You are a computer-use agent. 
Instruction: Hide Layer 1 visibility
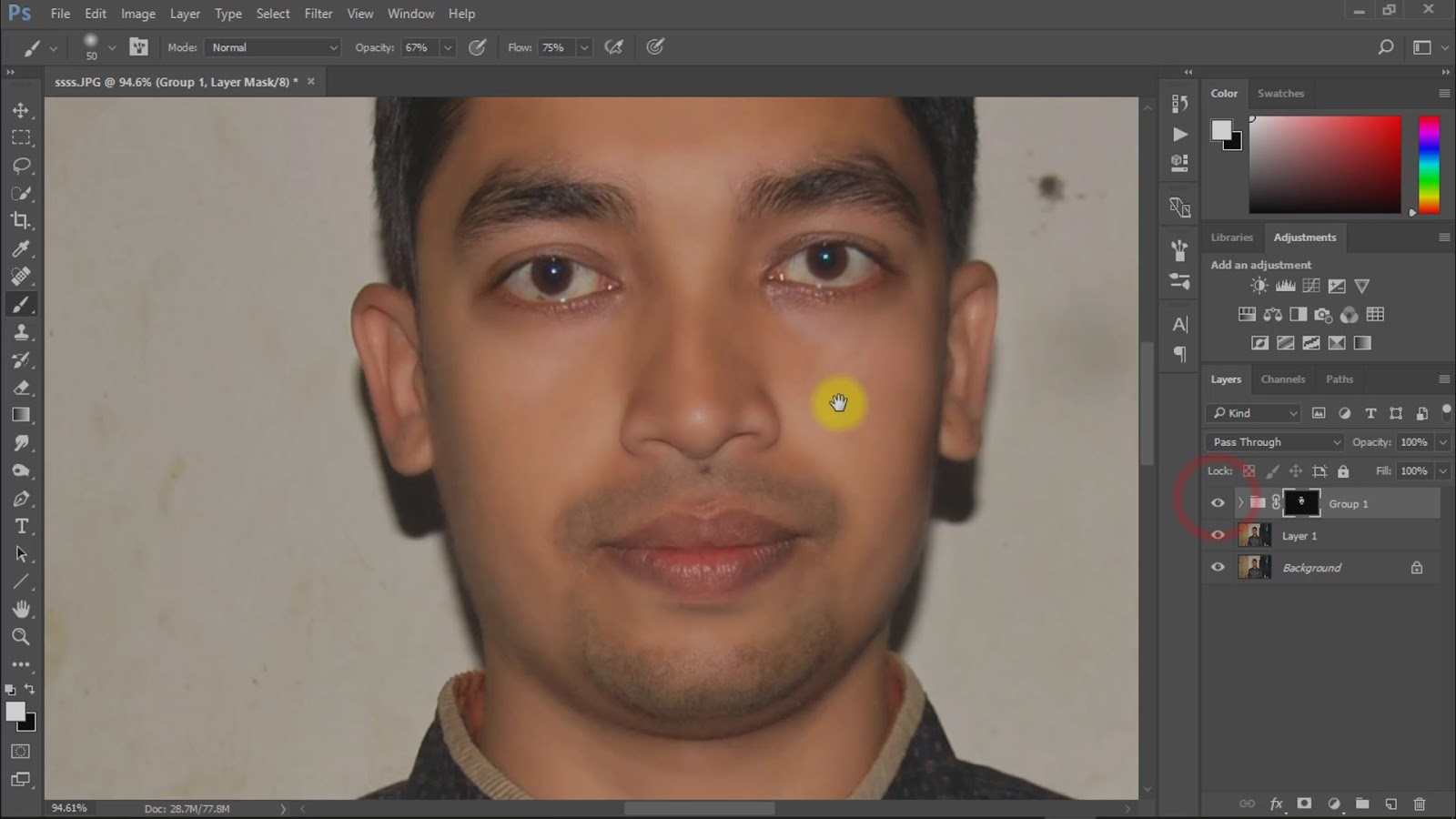point(1218,535)
